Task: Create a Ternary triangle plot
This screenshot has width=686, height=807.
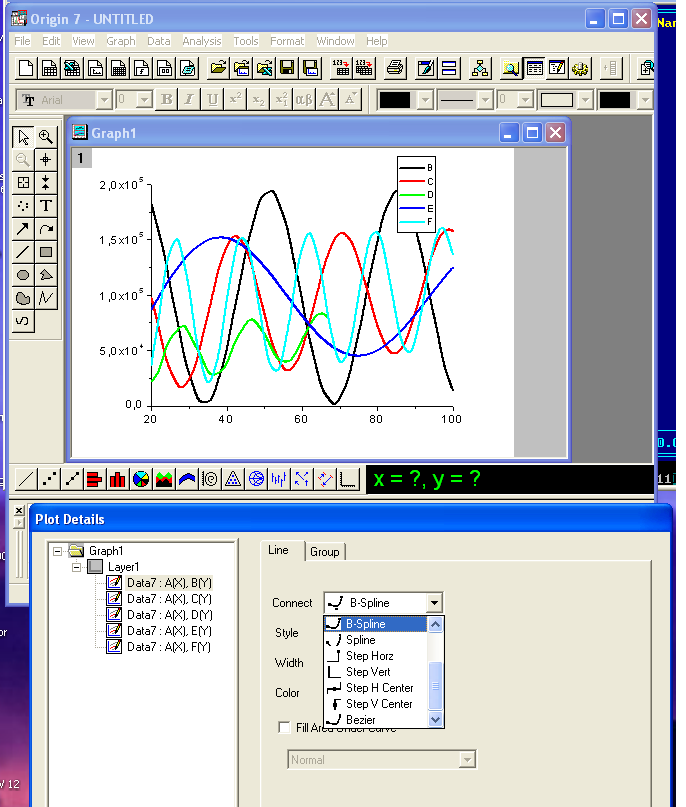Action: point(233,479)
